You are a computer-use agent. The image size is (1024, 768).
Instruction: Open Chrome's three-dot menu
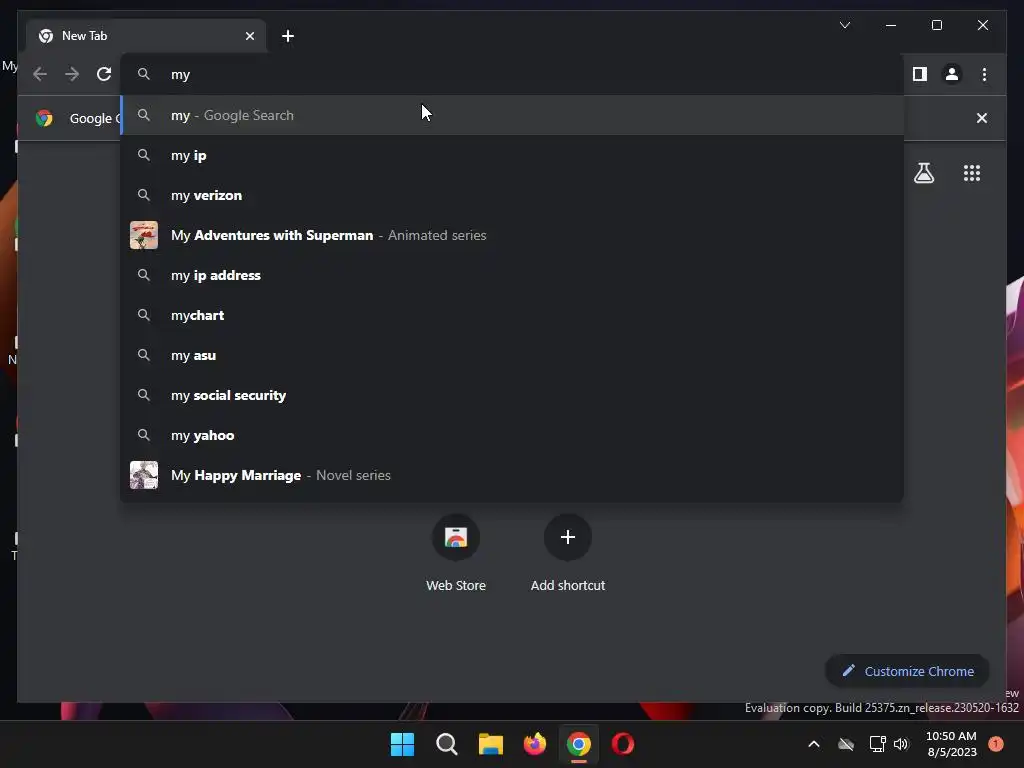tap(984, 74)
